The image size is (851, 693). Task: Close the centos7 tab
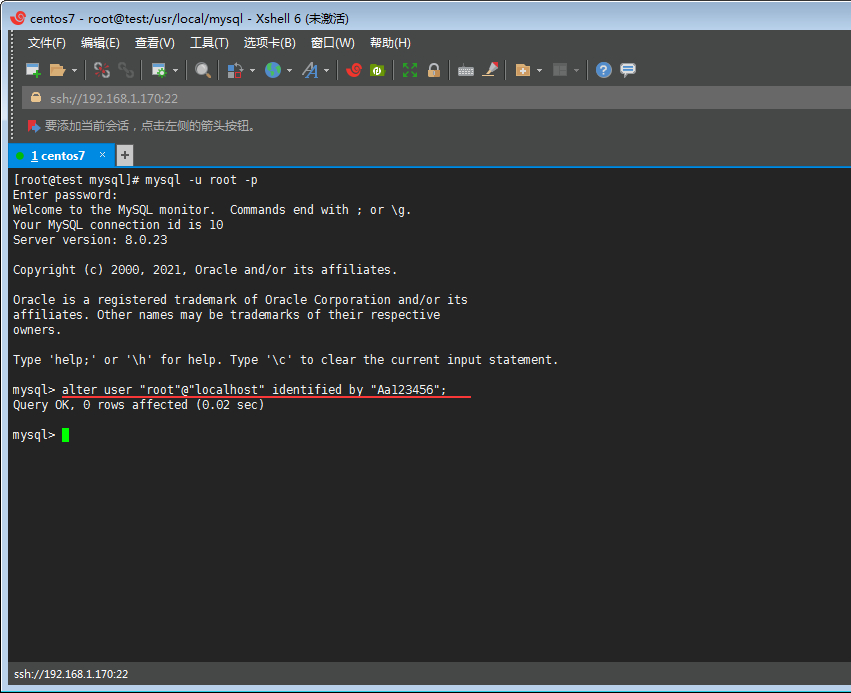pyautogui.click(x=102, y=155)
